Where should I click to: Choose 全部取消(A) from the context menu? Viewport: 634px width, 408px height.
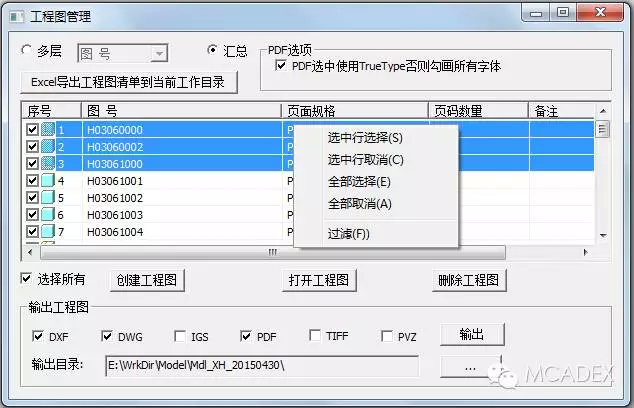pyautogui.click(x=359, y=204)
